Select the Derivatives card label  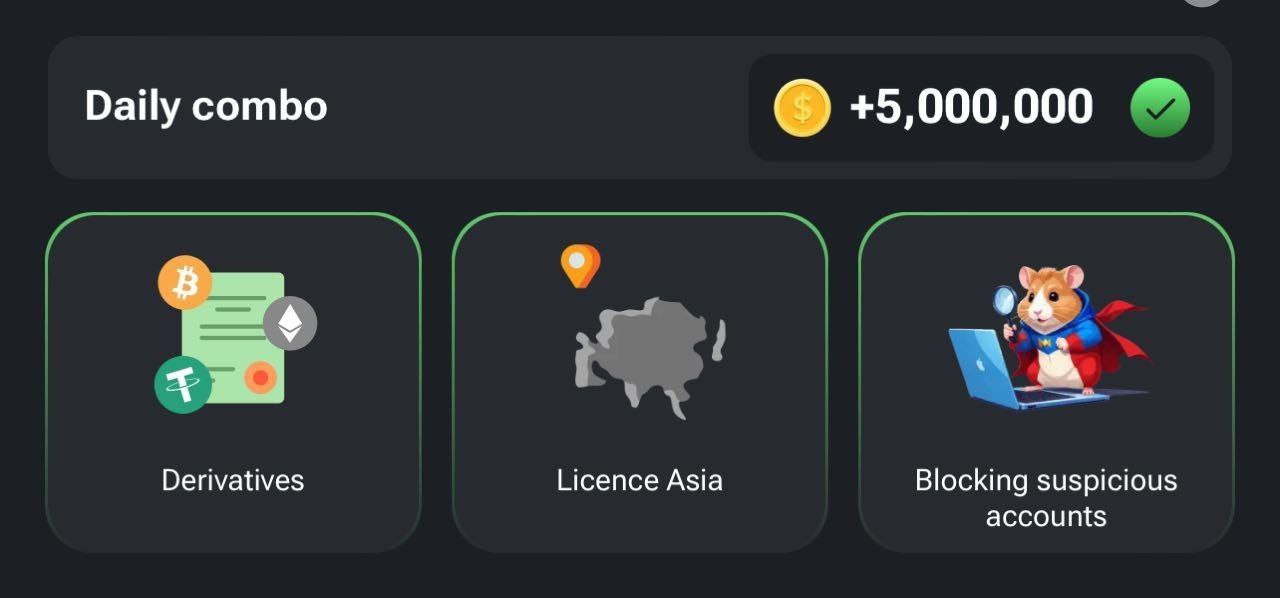233,480
